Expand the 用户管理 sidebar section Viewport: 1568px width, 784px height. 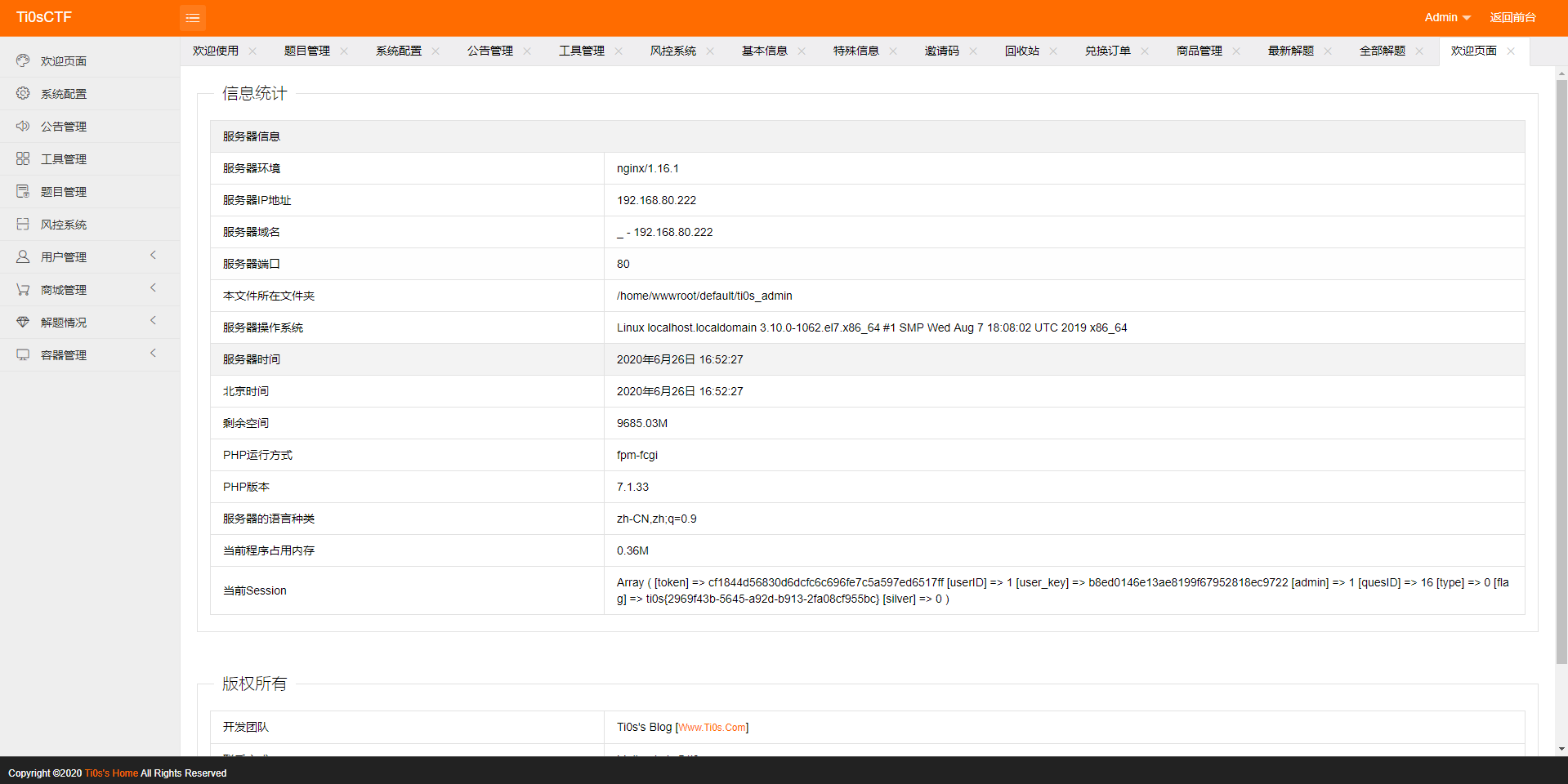tap(153, 256)
